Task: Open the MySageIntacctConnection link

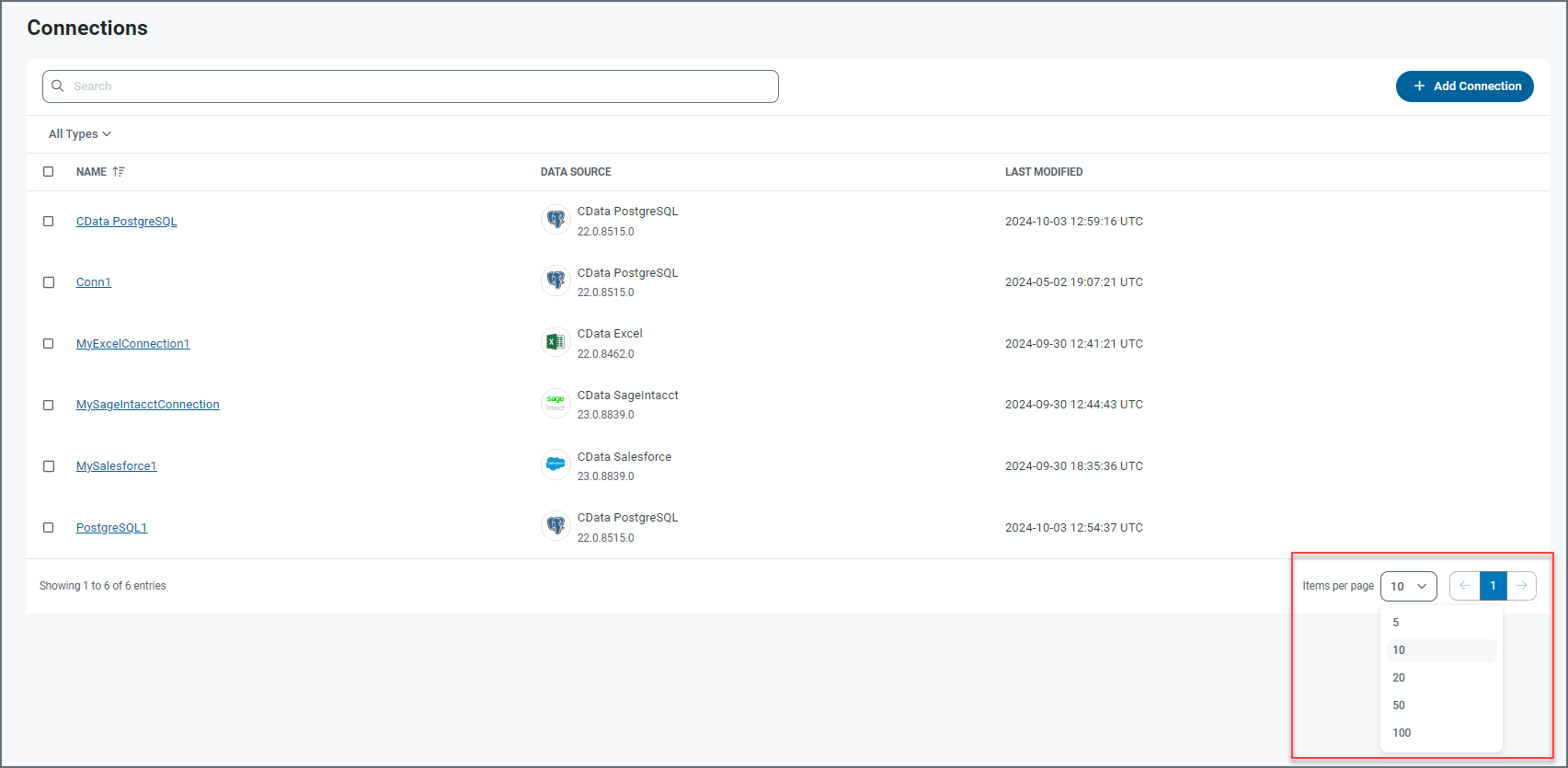Action: click(x=147, y=405)
